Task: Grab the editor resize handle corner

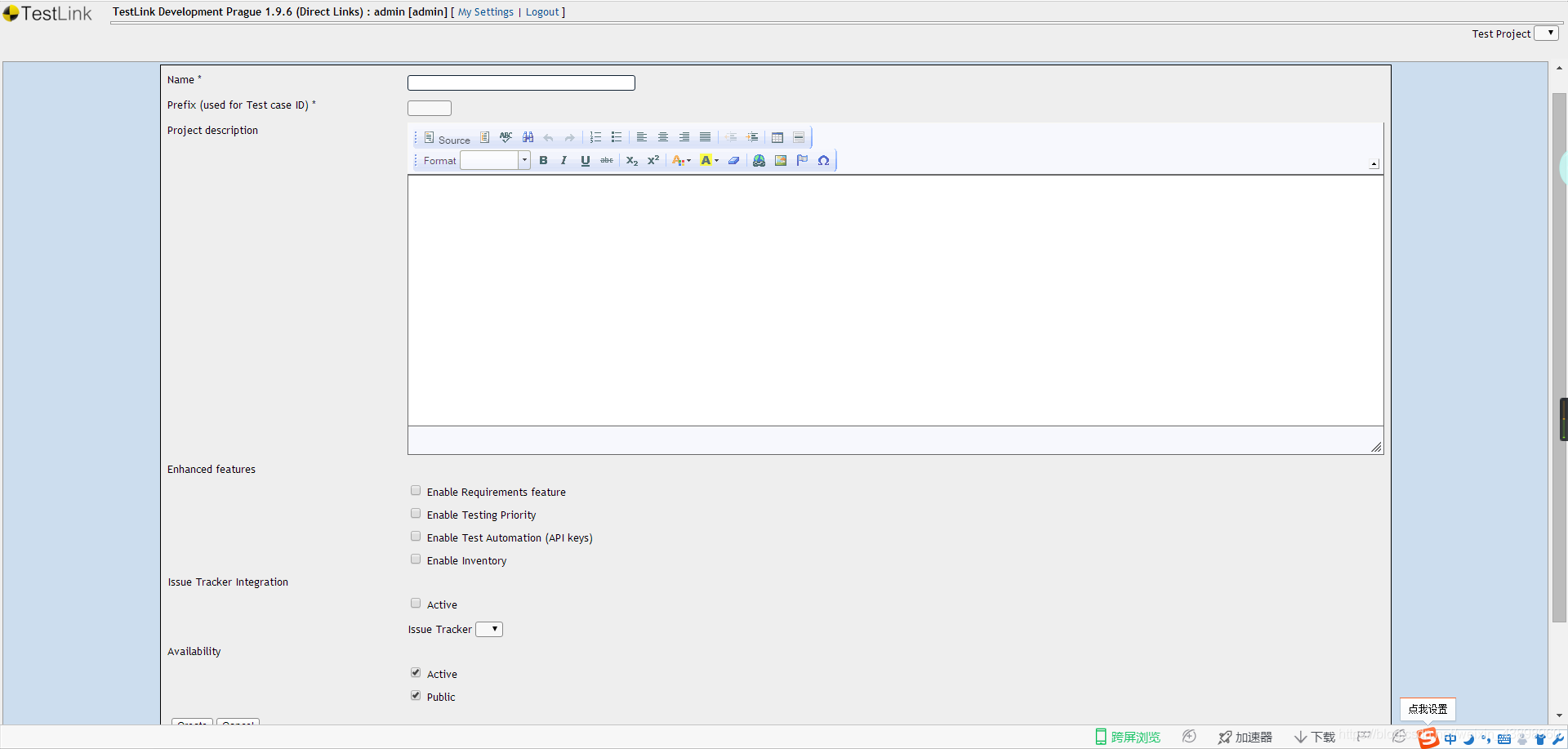Action: click(1376, 447)
